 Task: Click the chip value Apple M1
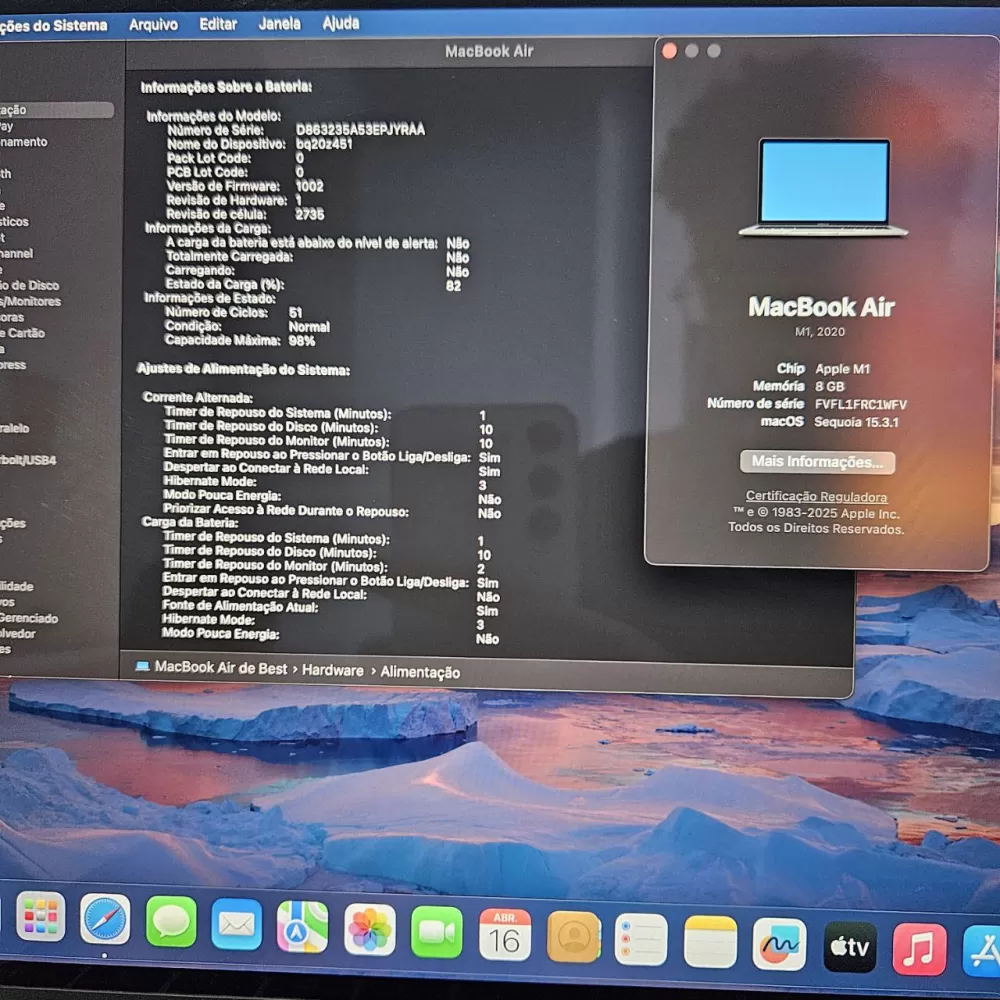(842, 369)
